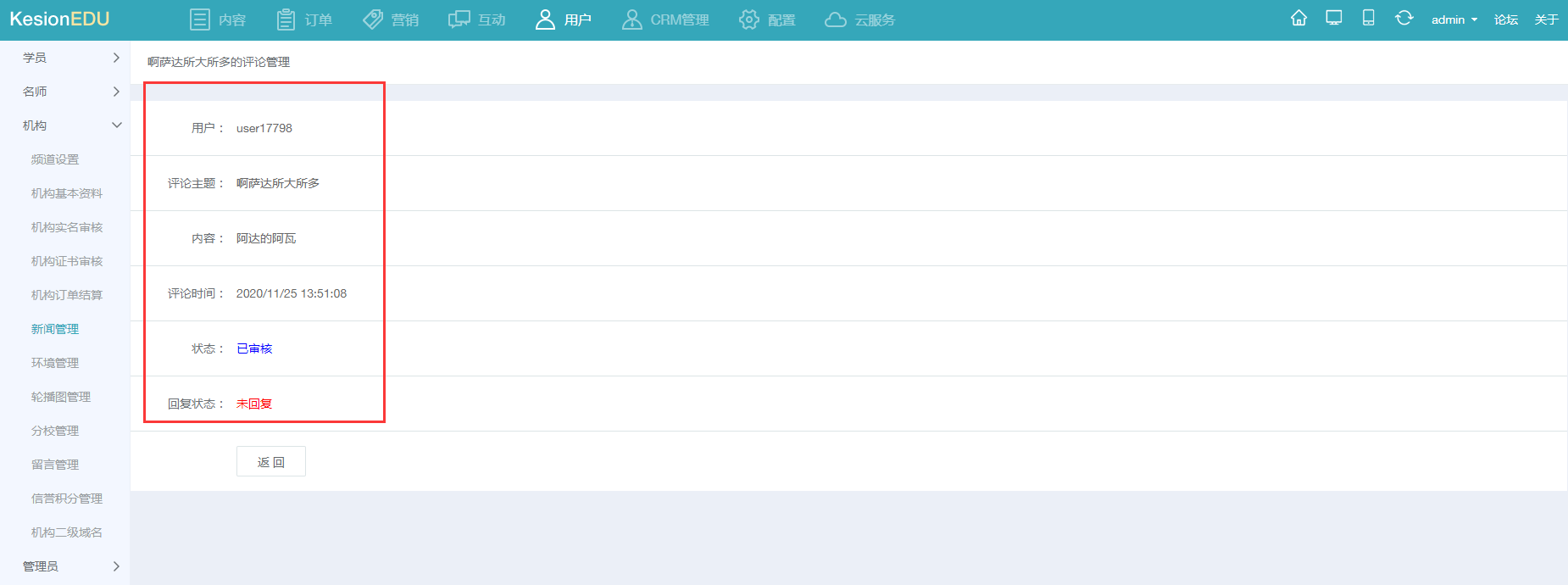Select 留言管理 in the sidebar
1568x585 pixels.
[55, 465]
